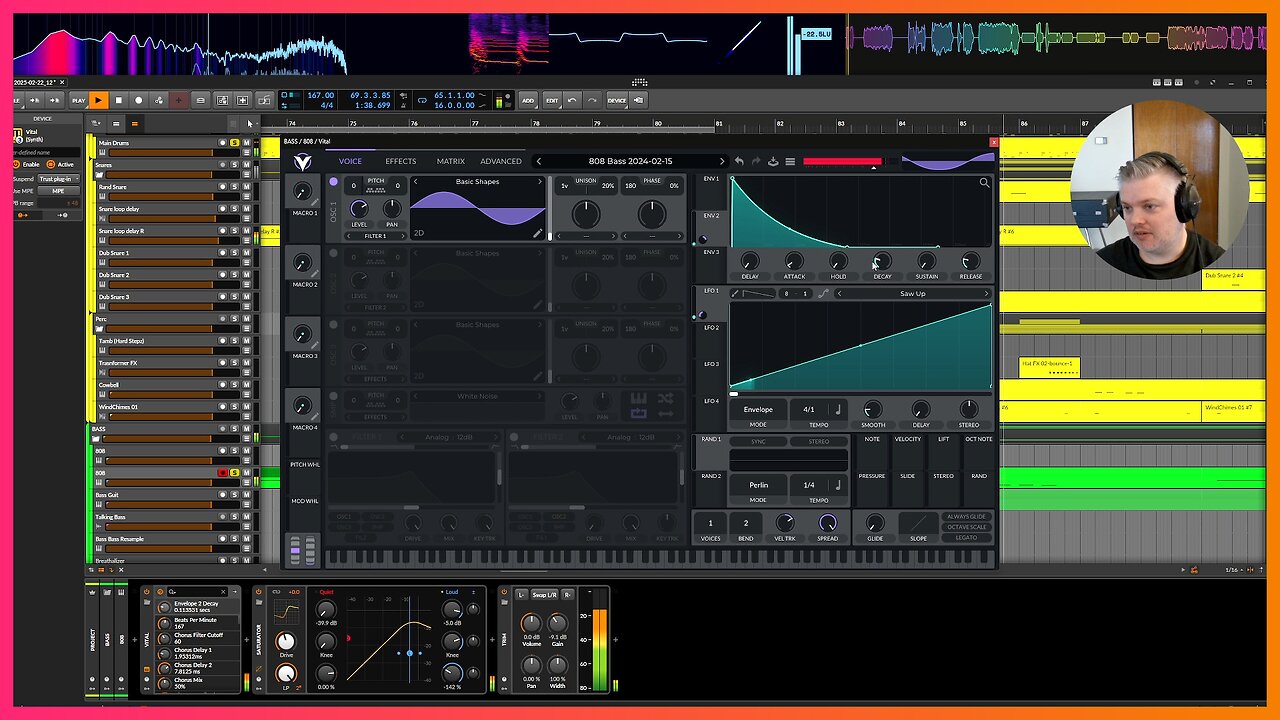The width and height of the screenshot is (1280, 720).
Task: Open the Vital hamburger menu icon
Action: [790, 162]
